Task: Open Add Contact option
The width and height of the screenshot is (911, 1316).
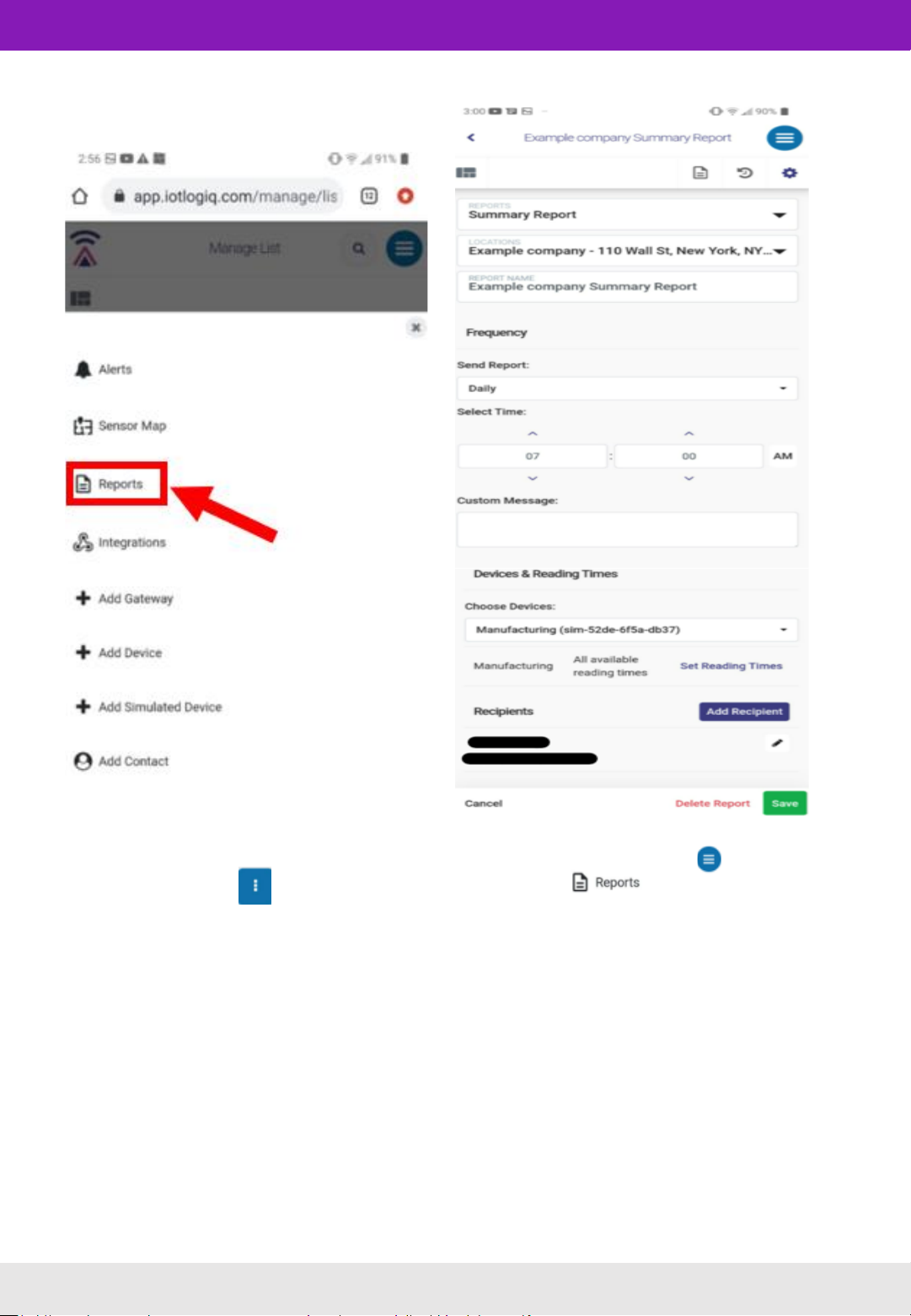Action: [x=121, y=761]
